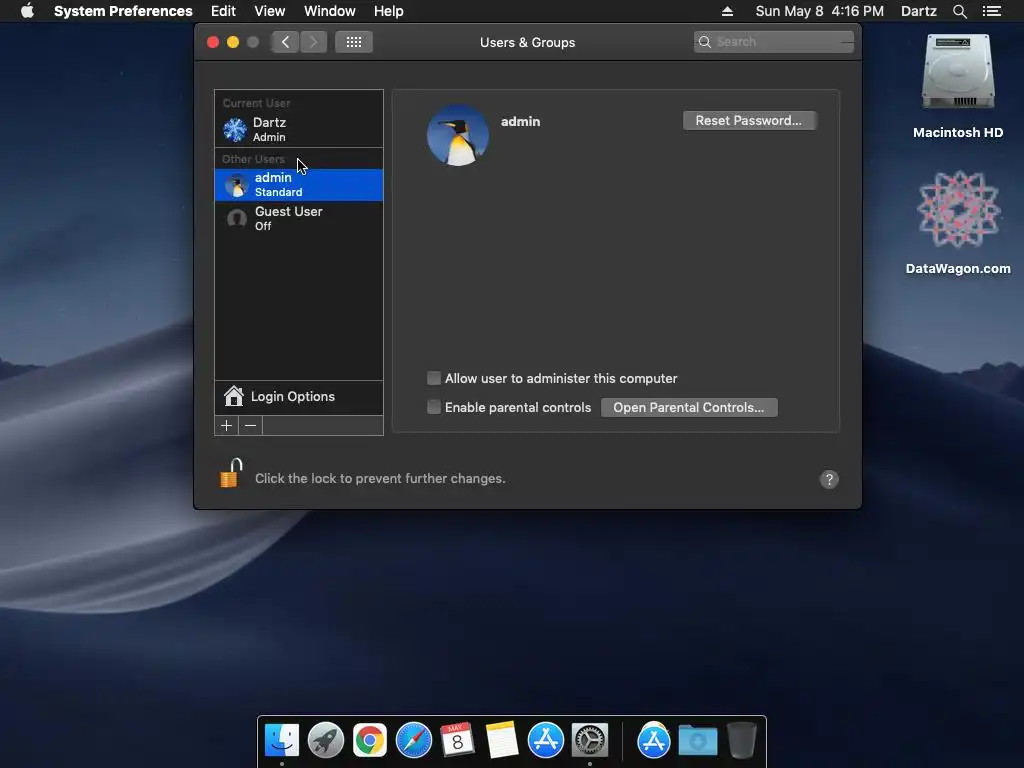Click Open Parental Controls… button

689,408
